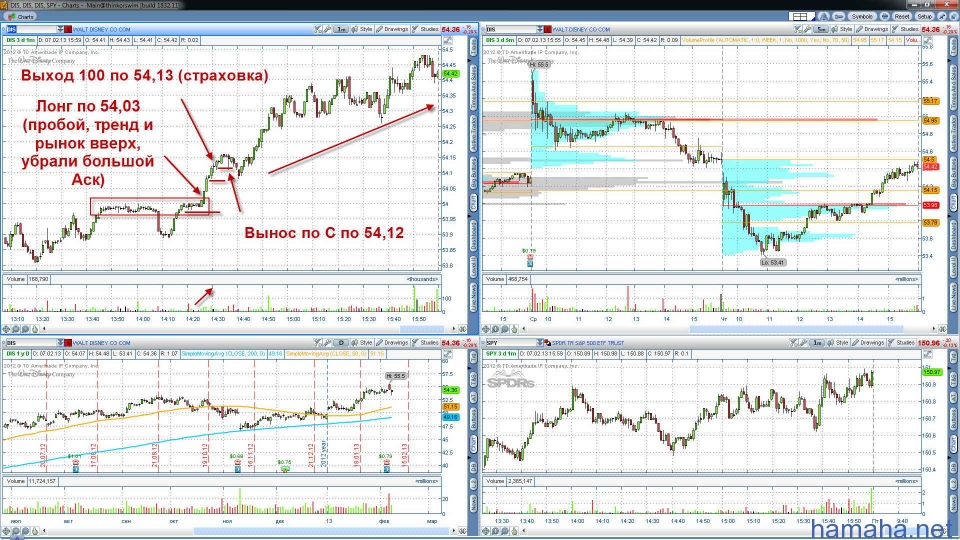
Task: Click the pan crosshair icon under the SPY chart
Action: [487, 531]
